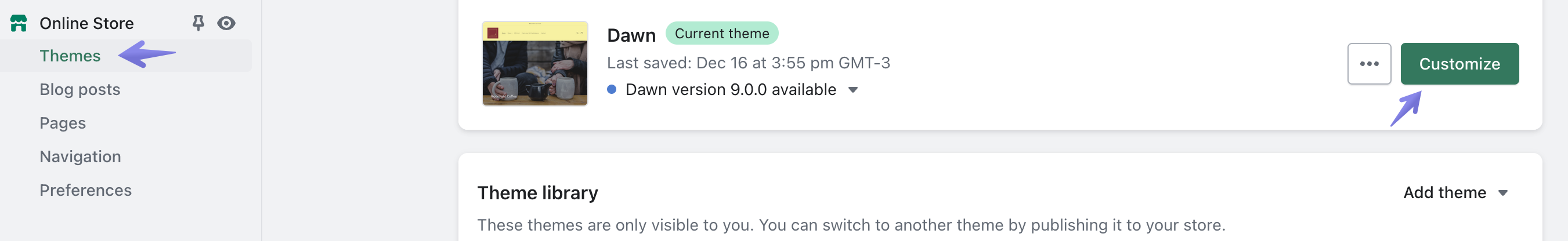Open Online Store Preferences
Image resolution: width=1568 pixels, height=241 pixels.
click(x=86, y=190)
